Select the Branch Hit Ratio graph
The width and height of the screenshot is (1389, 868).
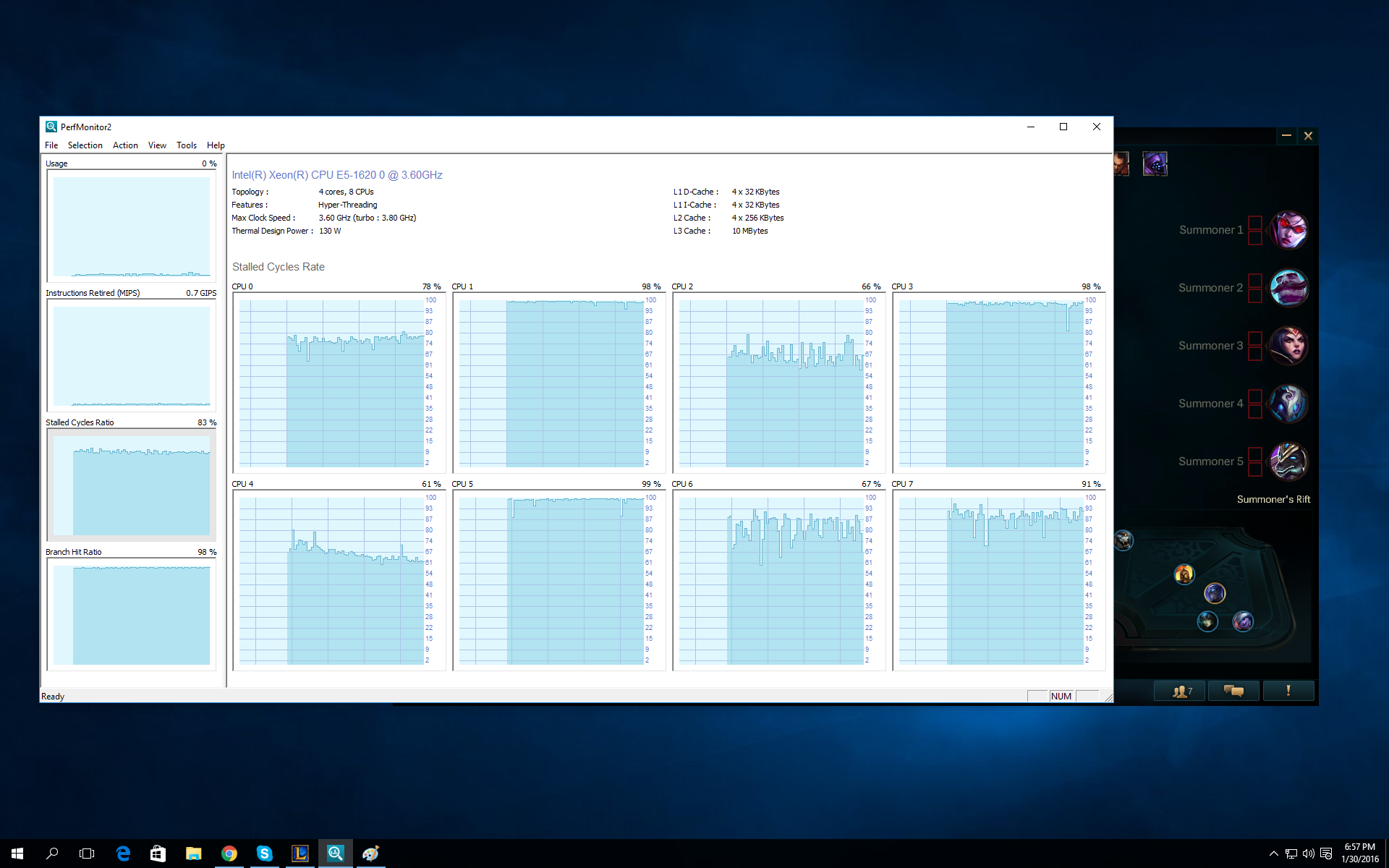coord(132,615)
